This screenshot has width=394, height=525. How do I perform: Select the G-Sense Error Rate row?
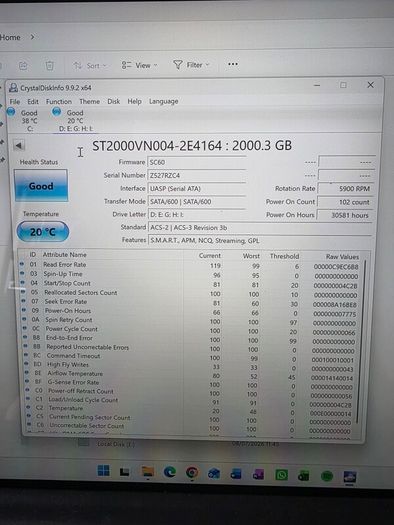190,383
